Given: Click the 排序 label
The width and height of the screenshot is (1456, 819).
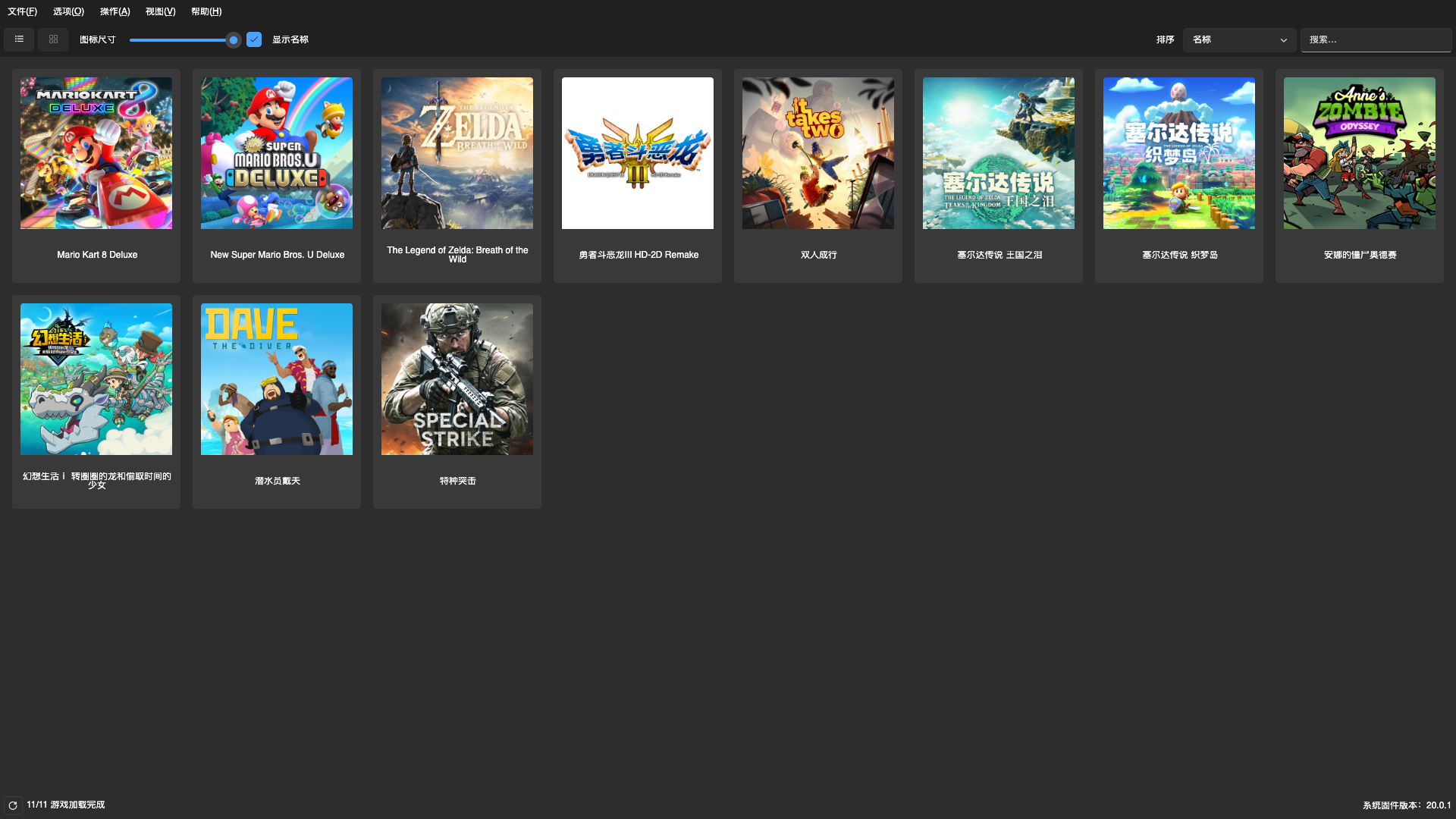Looking at the screenshot, I should coord(1165,40).
